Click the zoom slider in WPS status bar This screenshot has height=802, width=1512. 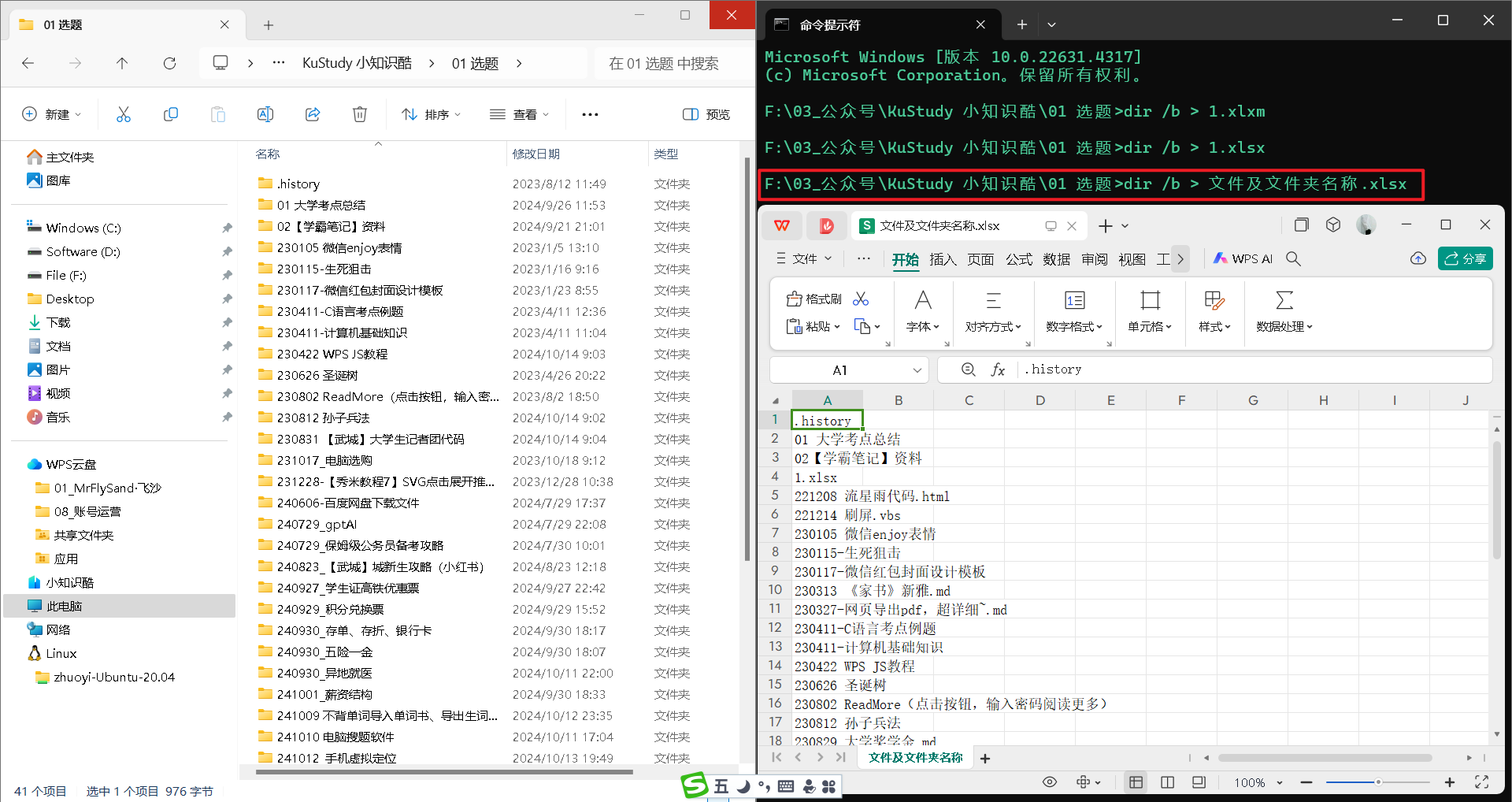pos(1378,782)
